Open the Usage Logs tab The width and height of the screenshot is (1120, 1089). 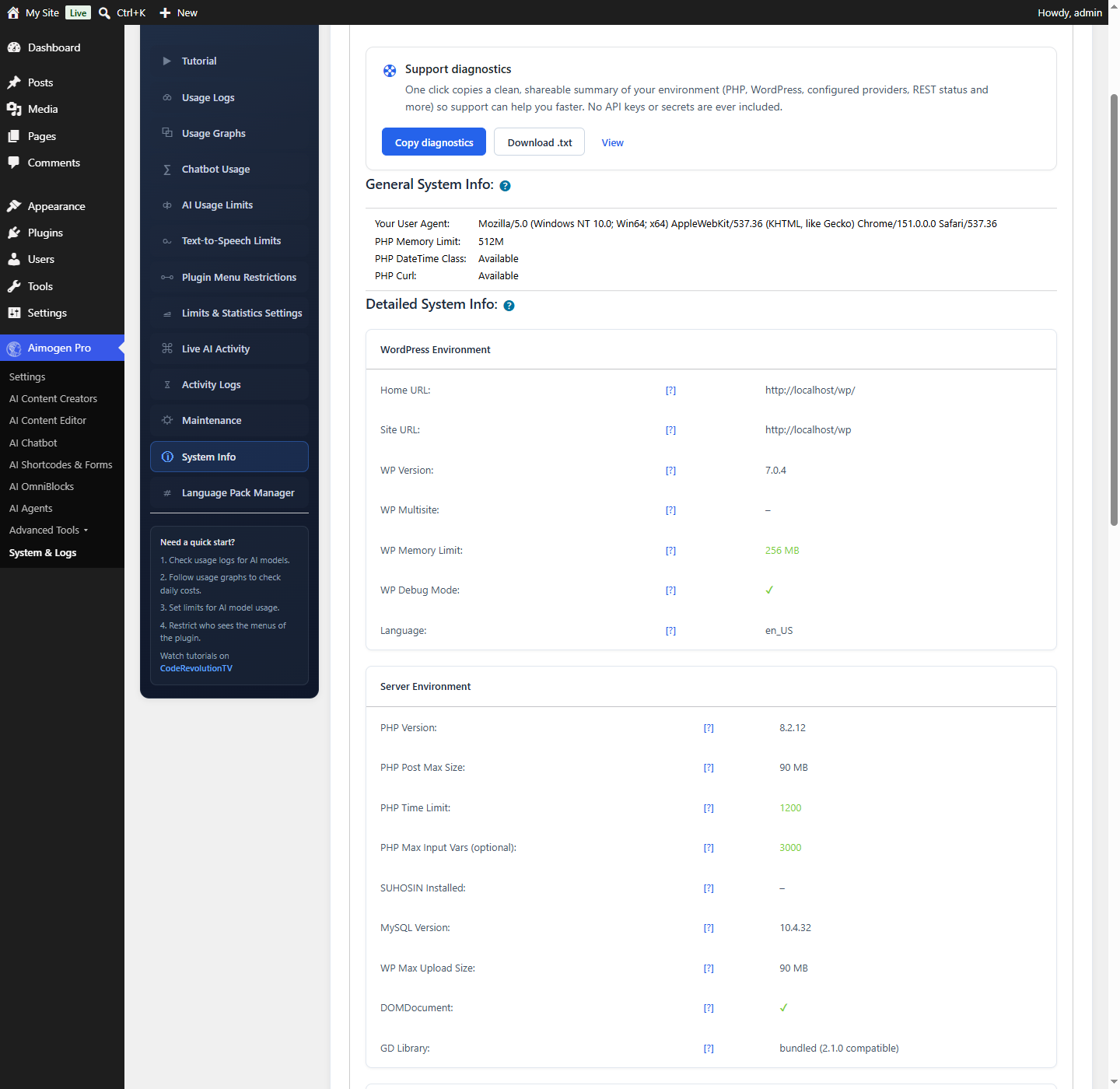[229, 97]
